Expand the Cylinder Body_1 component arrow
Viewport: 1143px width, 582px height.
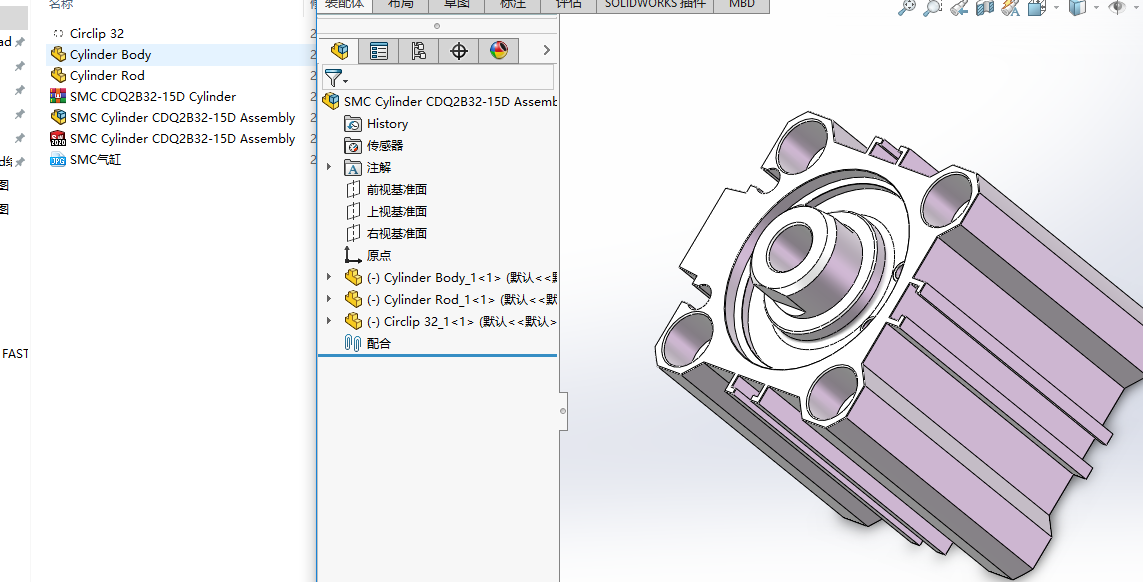click(329, 277)
